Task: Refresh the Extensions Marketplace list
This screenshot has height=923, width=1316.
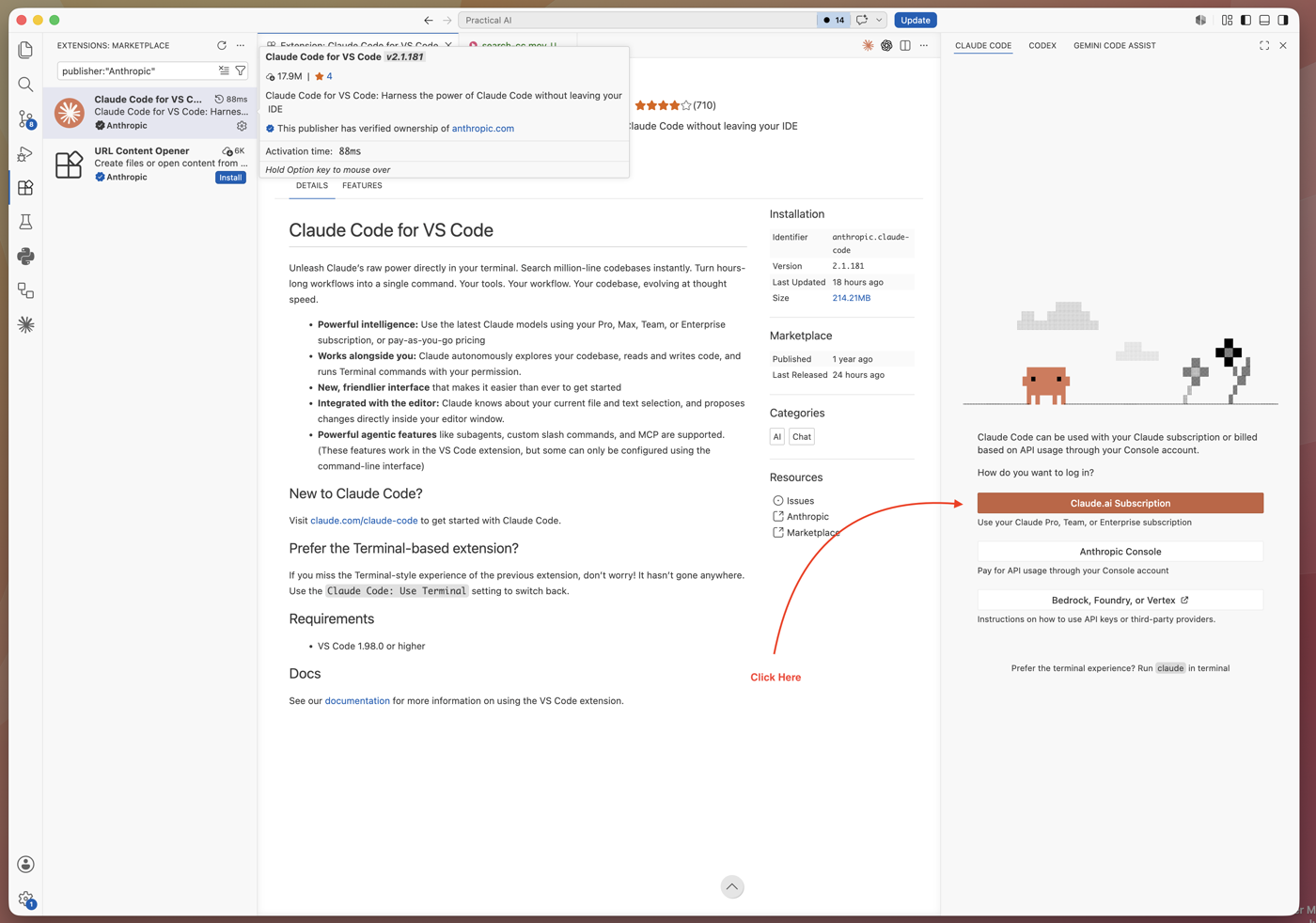Action: (222, 45)
